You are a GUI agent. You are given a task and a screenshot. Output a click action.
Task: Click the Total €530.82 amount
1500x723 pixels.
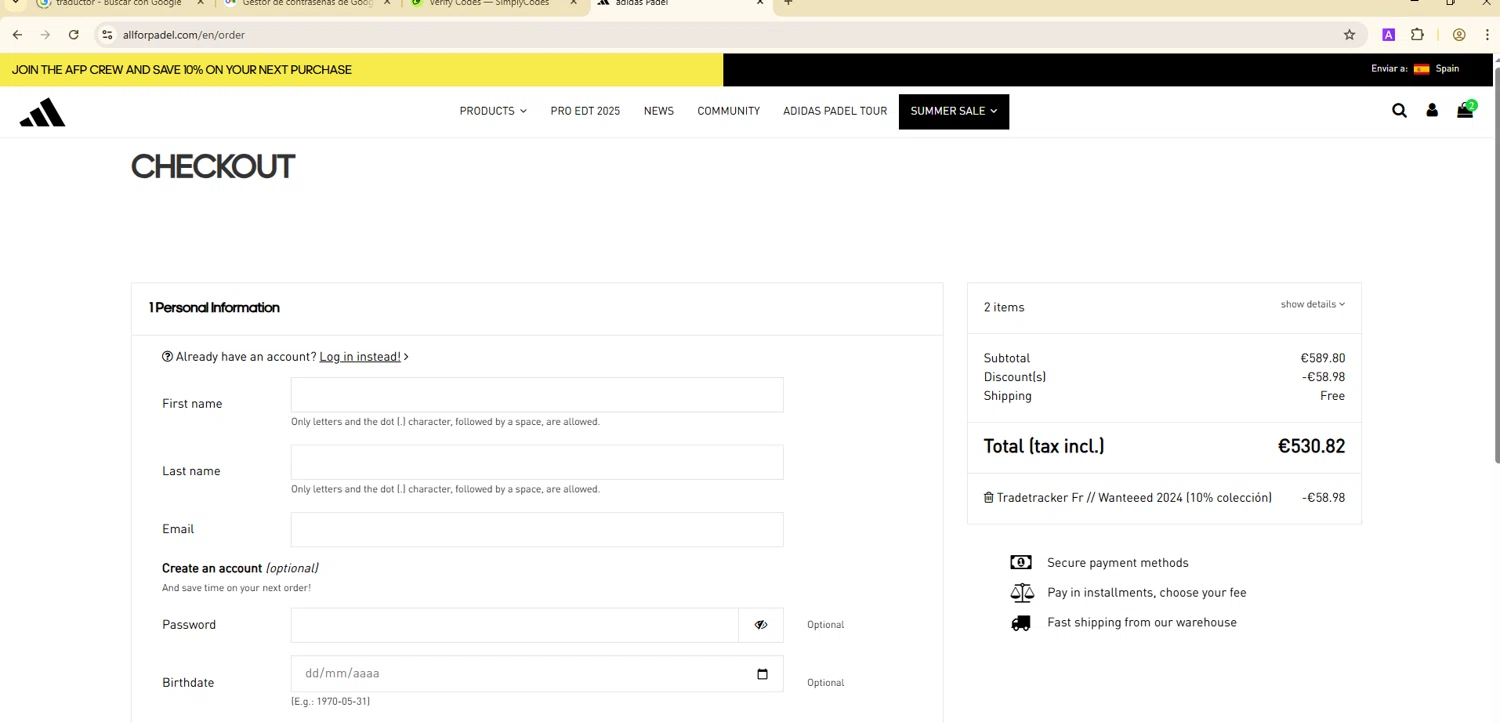(x=1311, y=446)
